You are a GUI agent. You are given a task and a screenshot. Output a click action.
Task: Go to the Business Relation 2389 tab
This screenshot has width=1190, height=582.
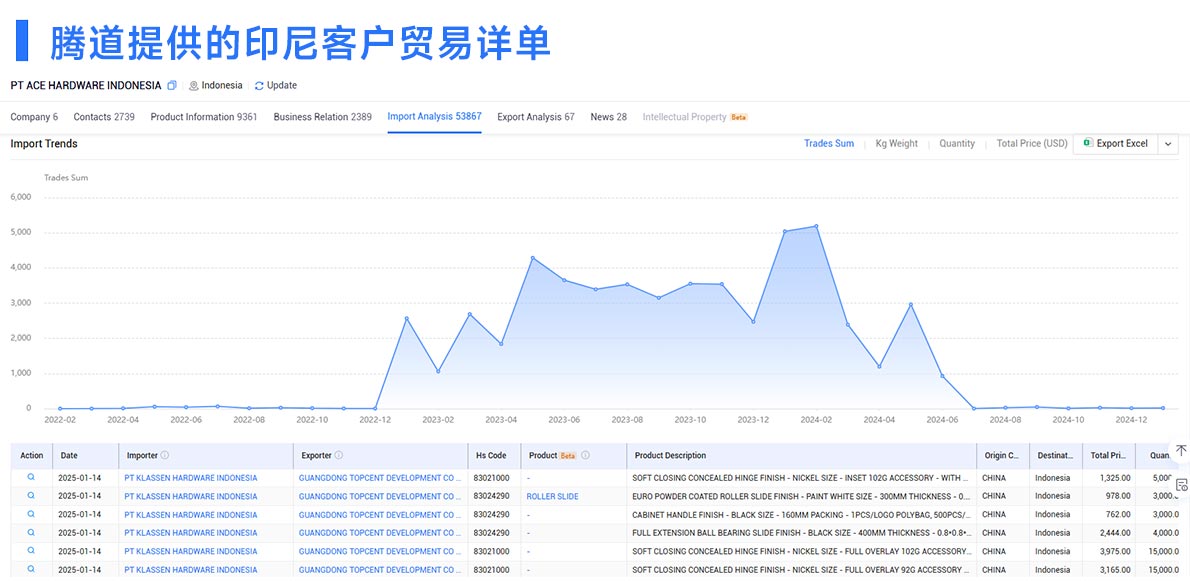tap(323, 117)
